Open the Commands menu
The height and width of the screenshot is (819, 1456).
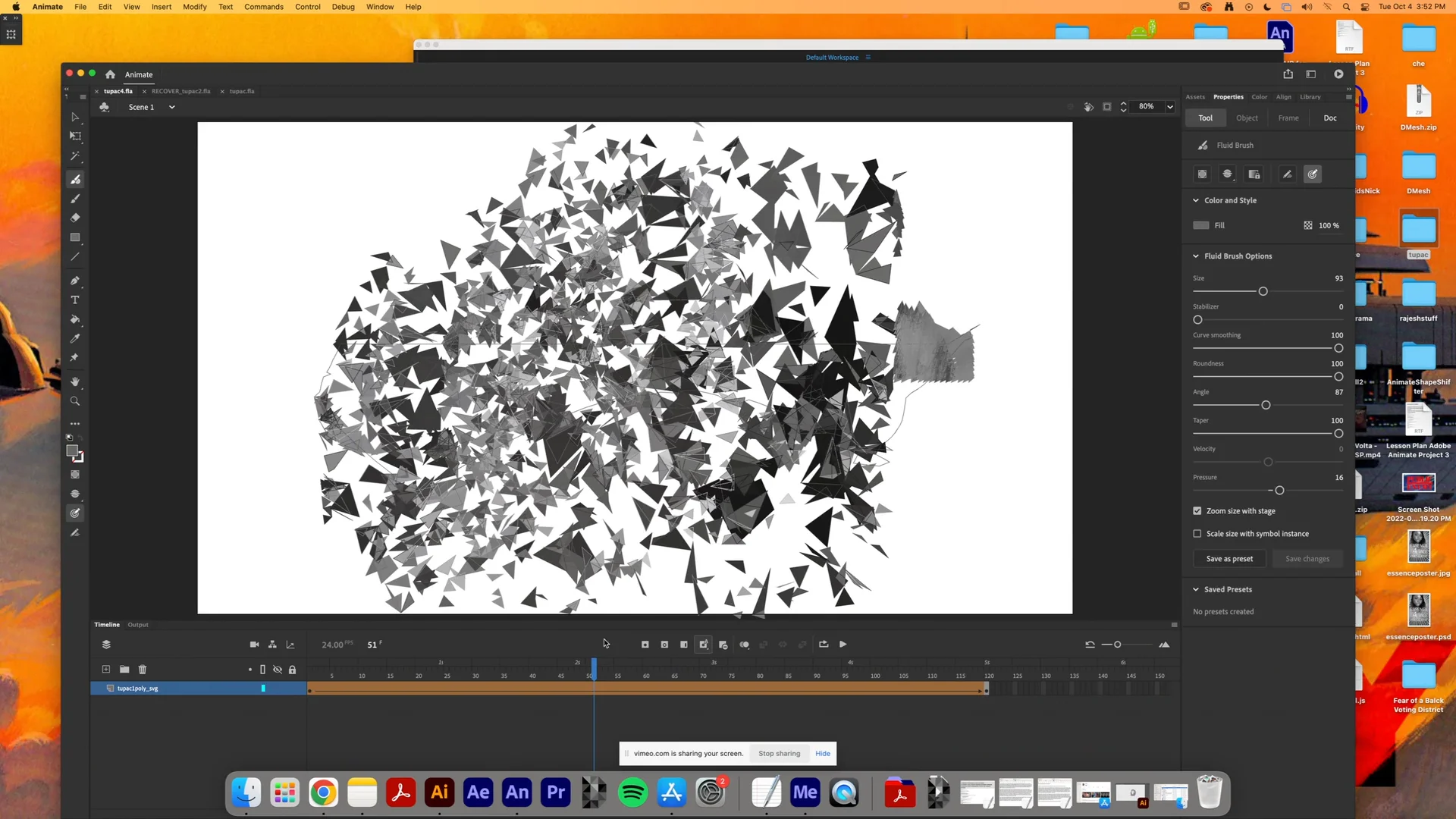point(263,7)
